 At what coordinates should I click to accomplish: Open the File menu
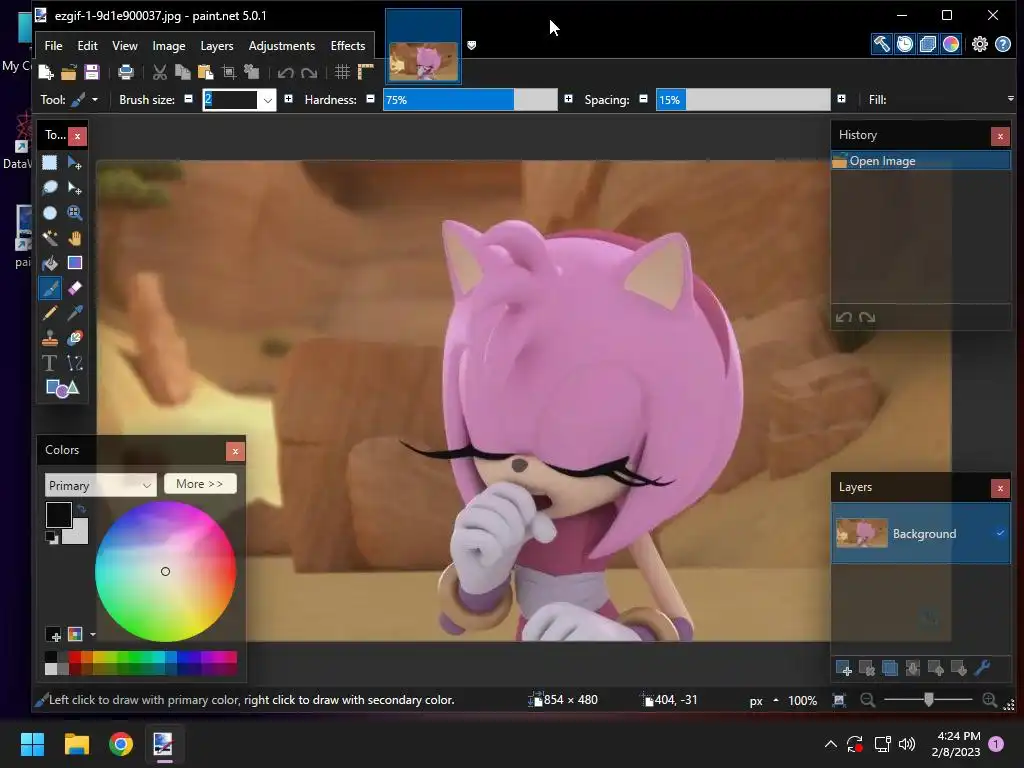(x=54, y=46)
